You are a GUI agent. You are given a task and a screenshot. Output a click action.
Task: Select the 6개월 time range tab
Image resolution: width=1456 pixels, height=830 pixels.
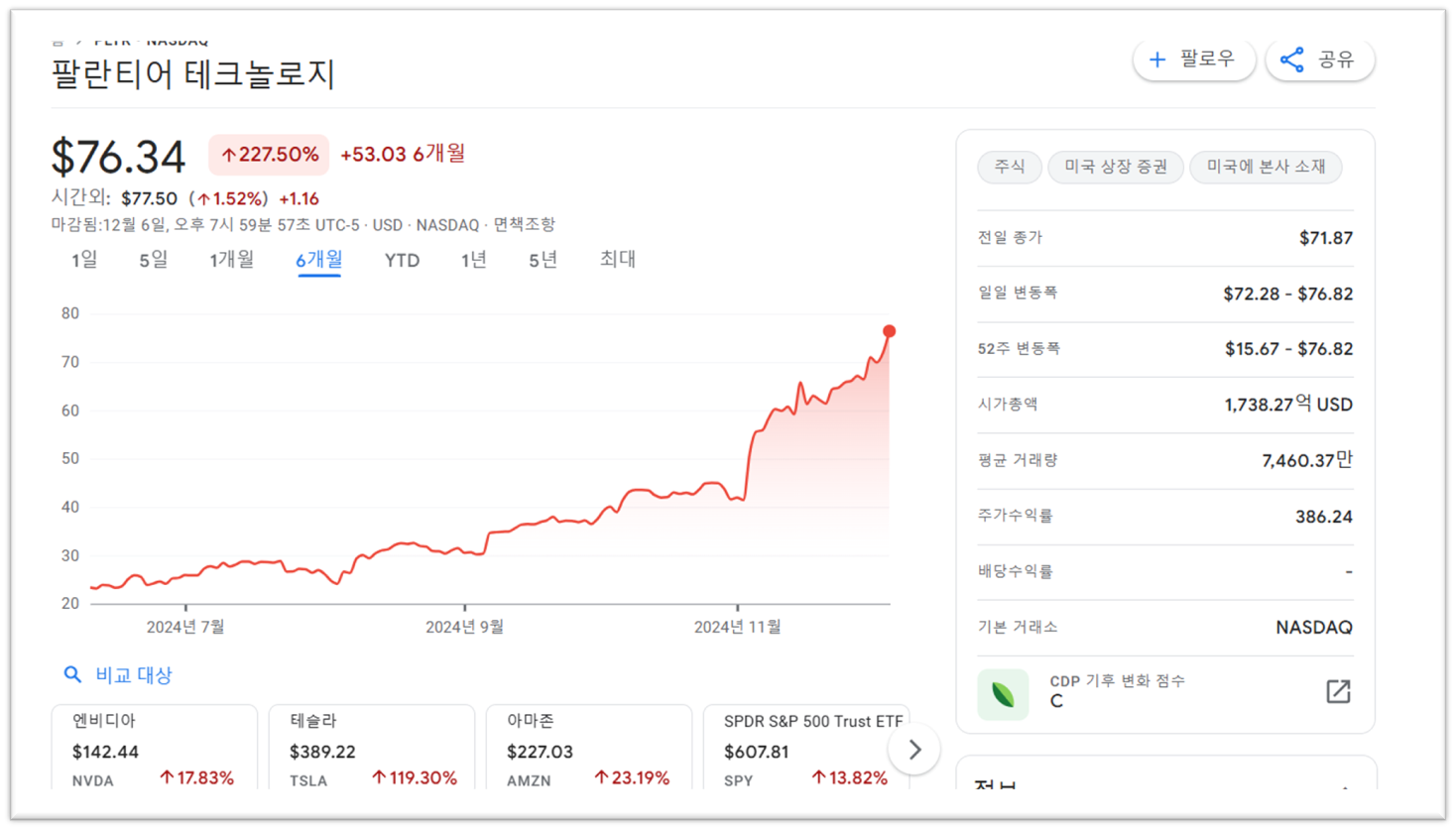coord(319,260)
